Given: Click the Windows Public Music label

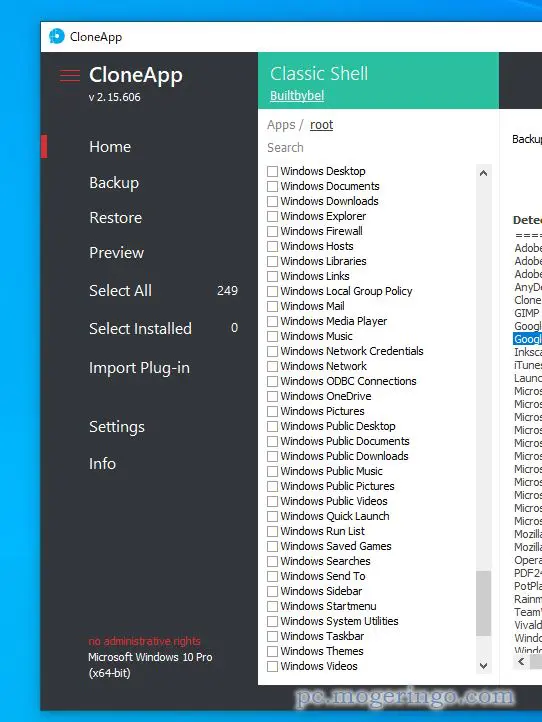Looking at the screenshot, I should point(332,471).
